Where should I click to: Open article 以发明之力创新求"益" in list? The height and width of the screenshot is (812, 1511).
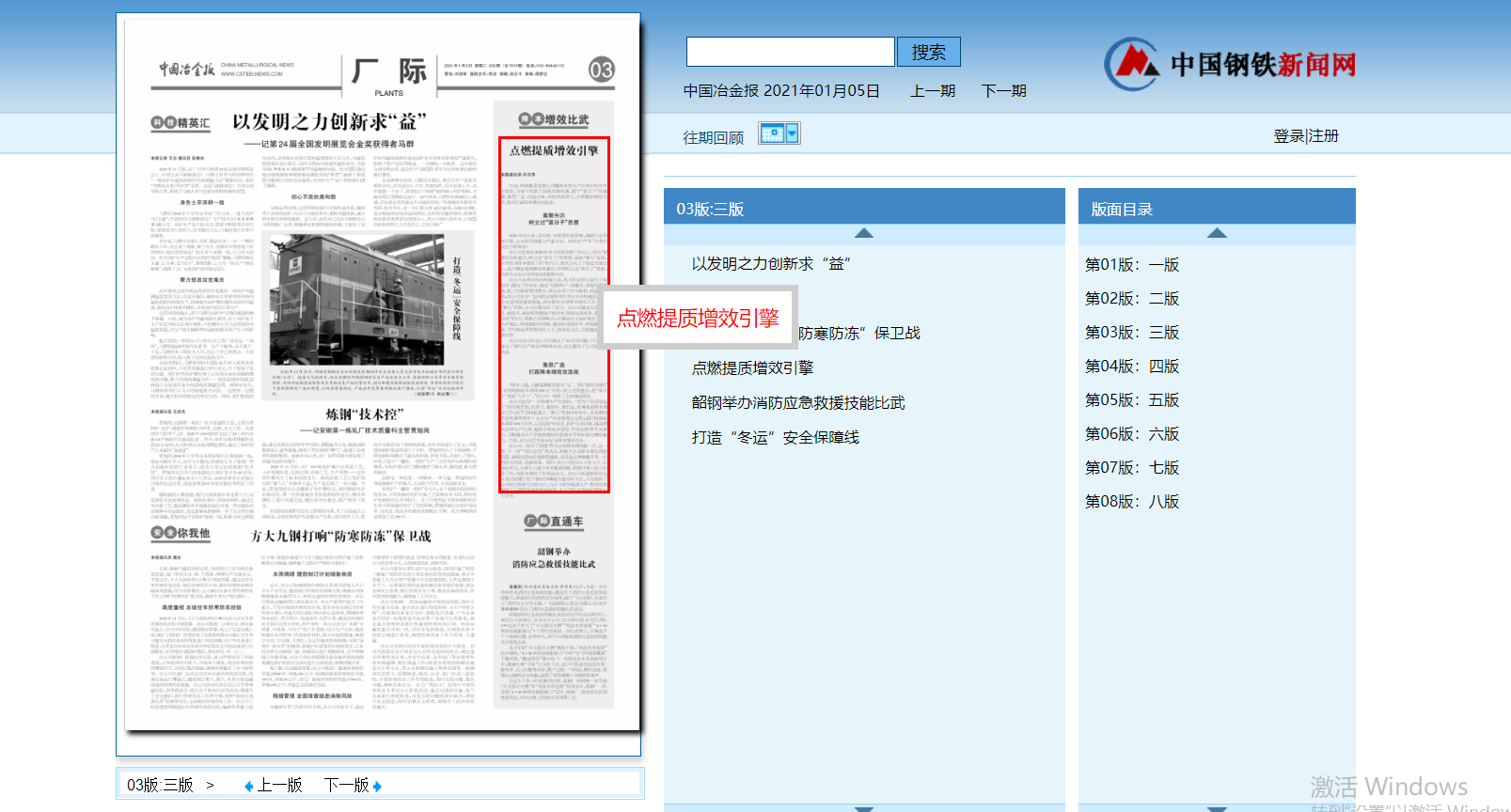click(771, 264)
